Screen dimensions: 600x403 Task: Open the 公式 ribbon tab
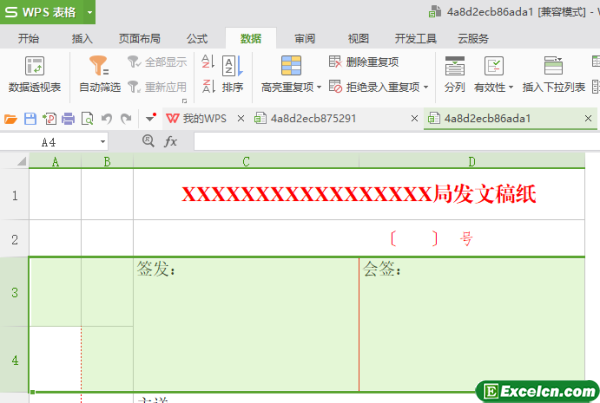coord(197,39)
